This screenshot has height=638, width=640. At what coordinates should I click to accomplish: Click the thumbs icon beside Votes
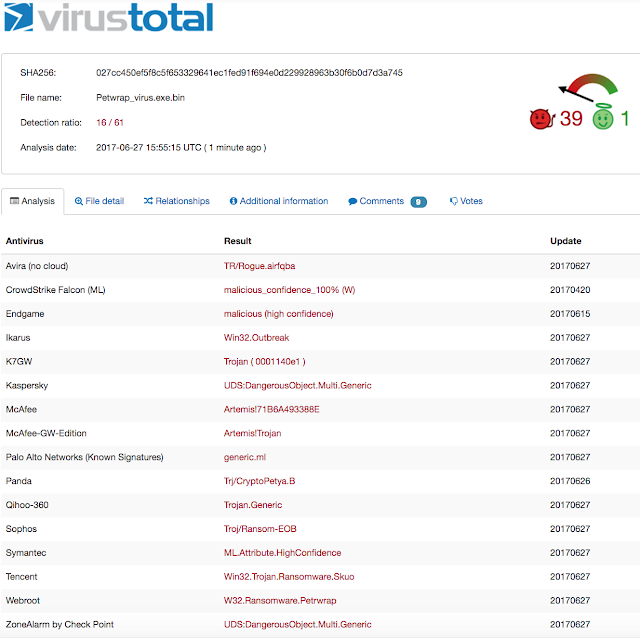pyautogui.click(x=453, y=201)
